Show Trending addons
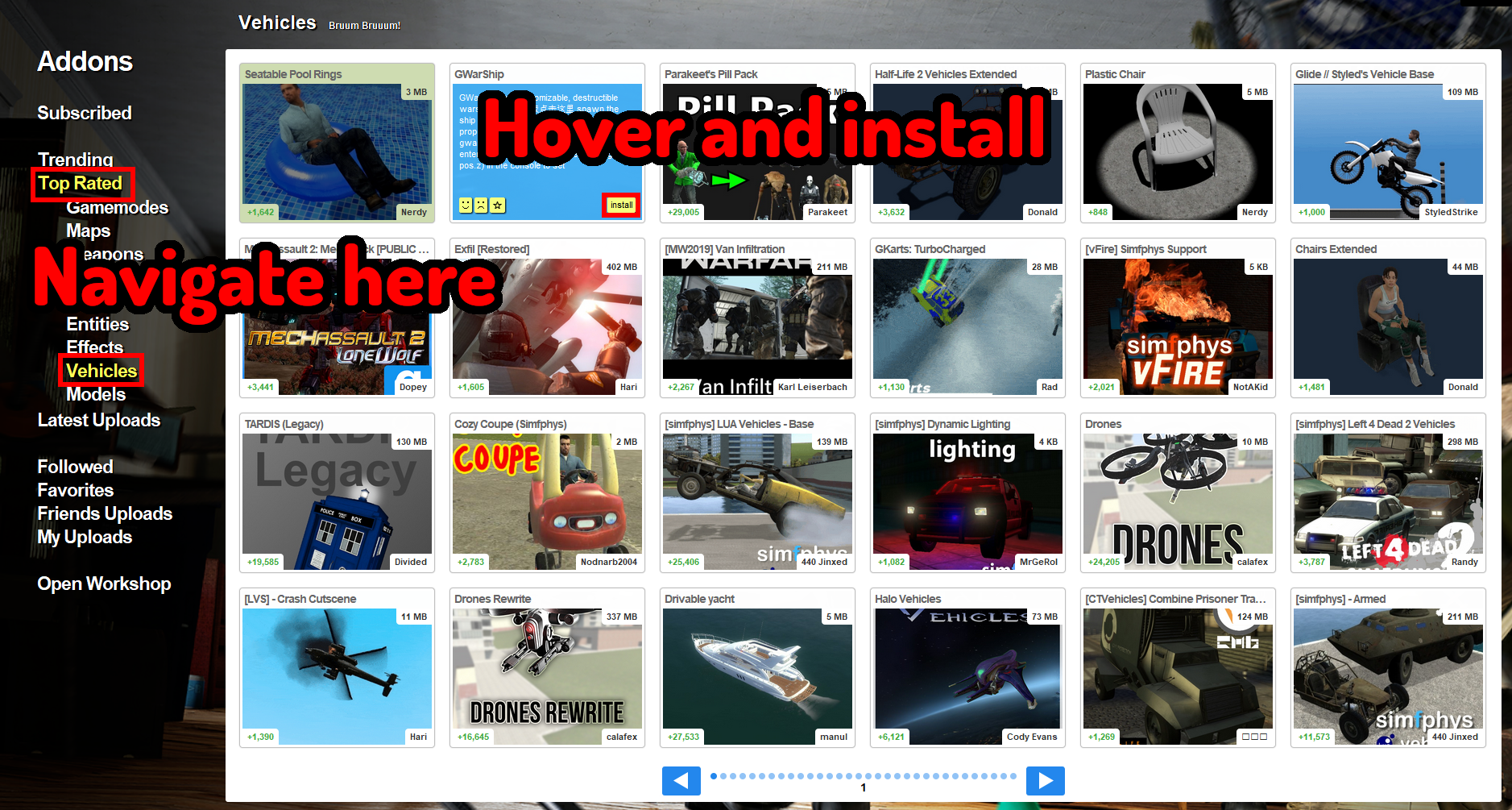 pos(76,159)
